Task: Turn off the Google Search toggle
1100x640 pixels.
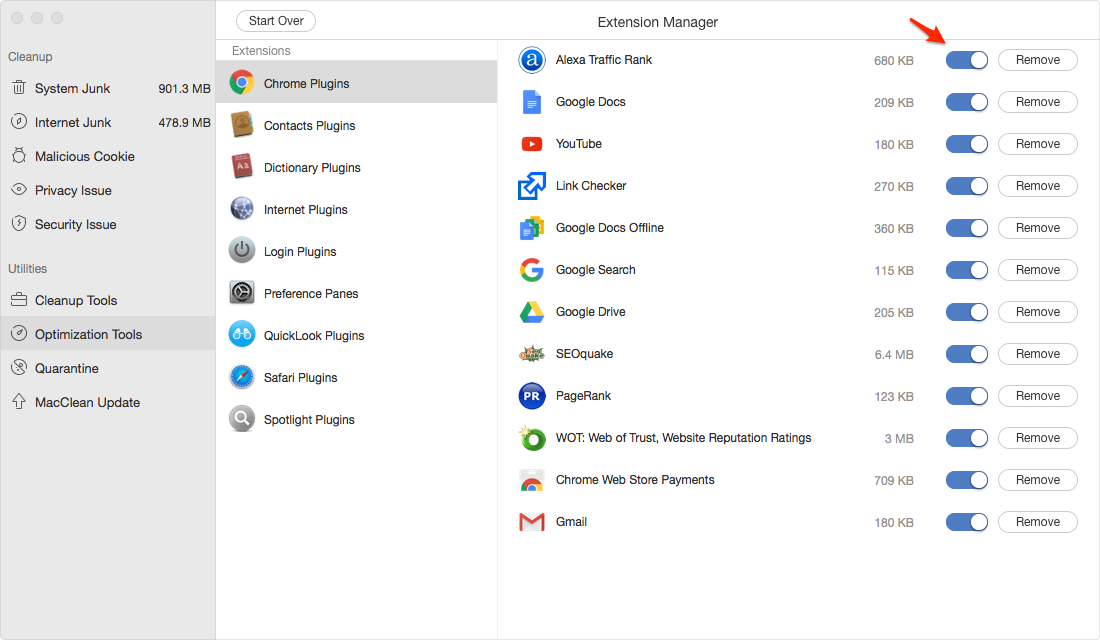Action: pyautogui.click(x=967, y=270)
